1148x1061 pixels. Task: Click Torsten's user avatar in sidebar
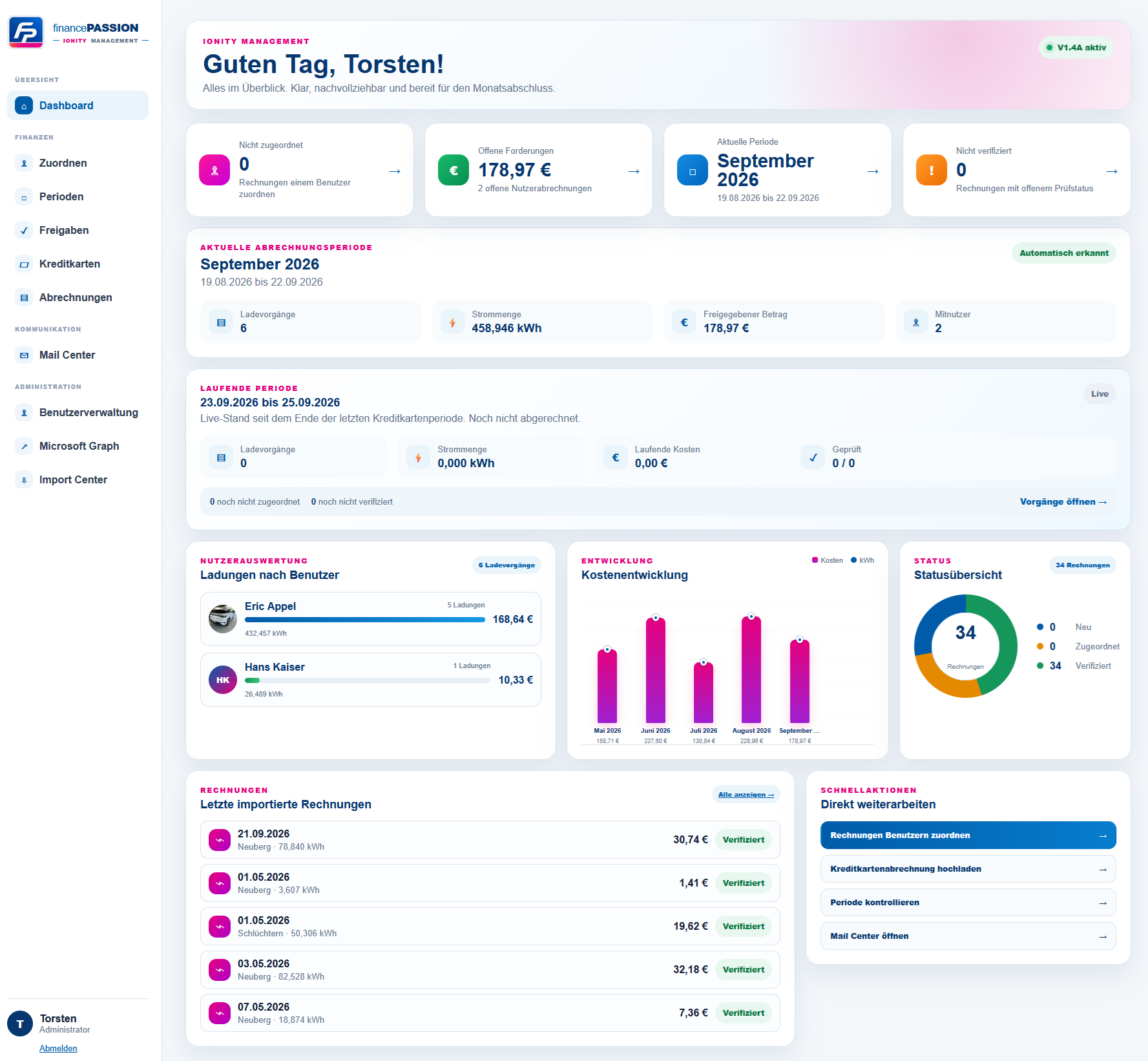coord(20,1024)
